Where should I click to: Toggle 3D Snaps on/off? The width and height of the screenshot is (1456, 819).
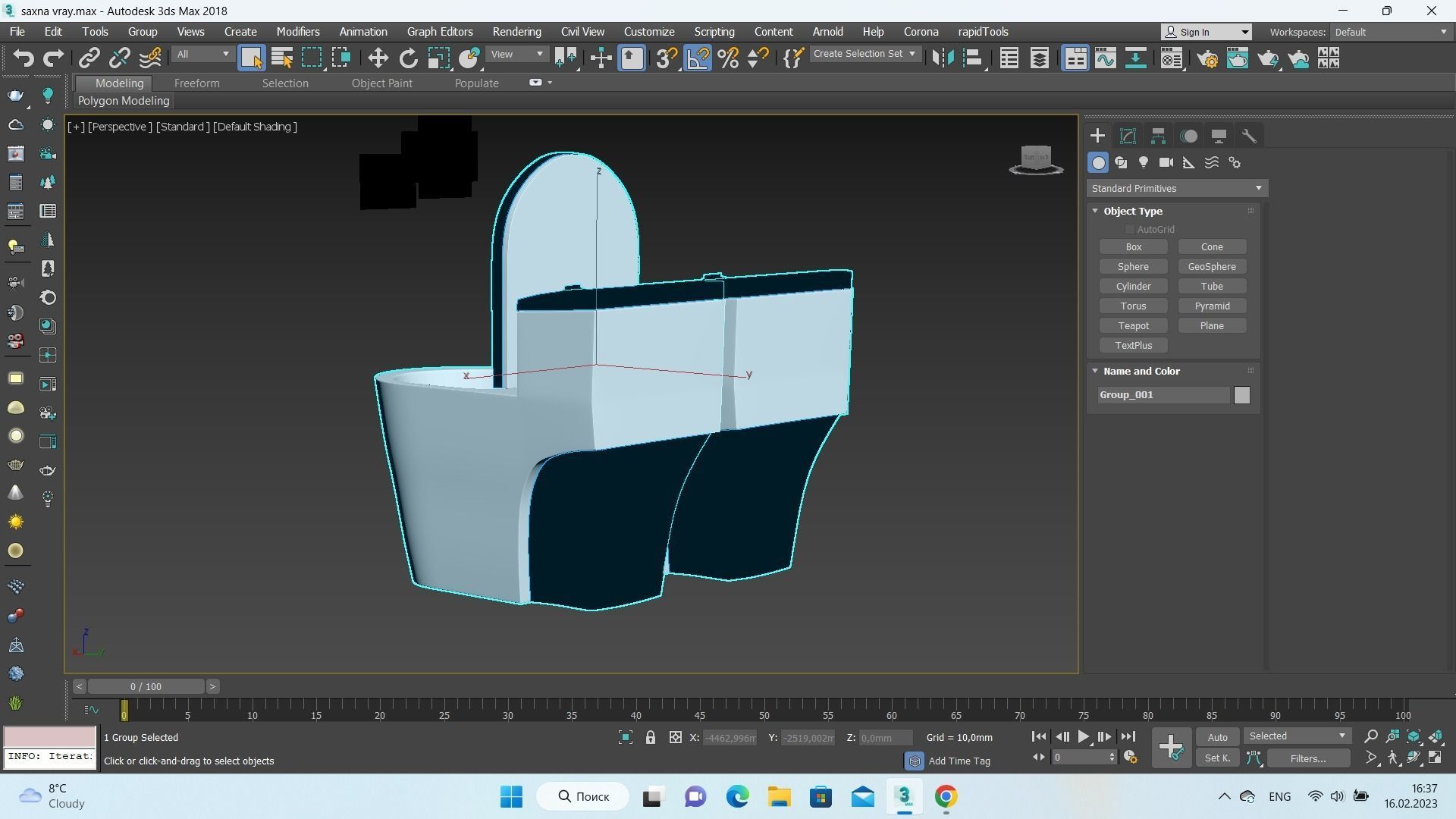tap(667, 58)
